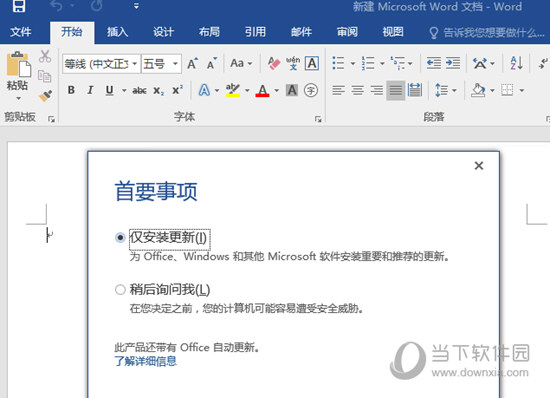Switch to the 插入 ribbon tab

click(x=118, y=32)
